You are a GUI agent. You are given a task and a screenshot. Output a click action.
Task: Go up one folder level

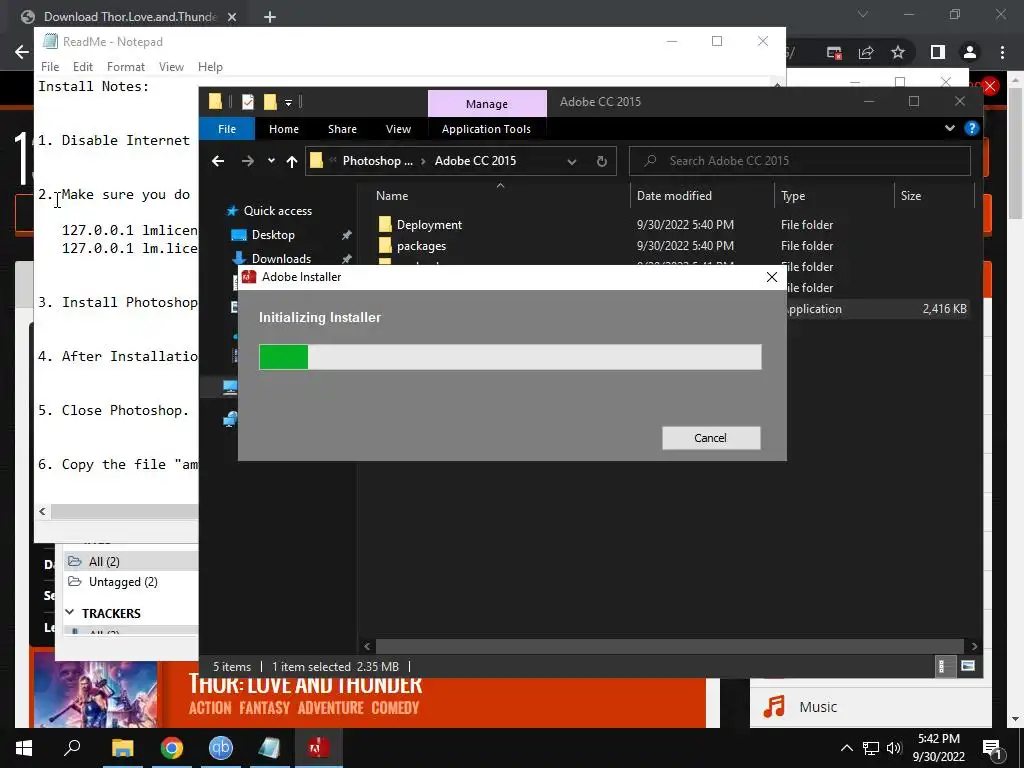292,161
